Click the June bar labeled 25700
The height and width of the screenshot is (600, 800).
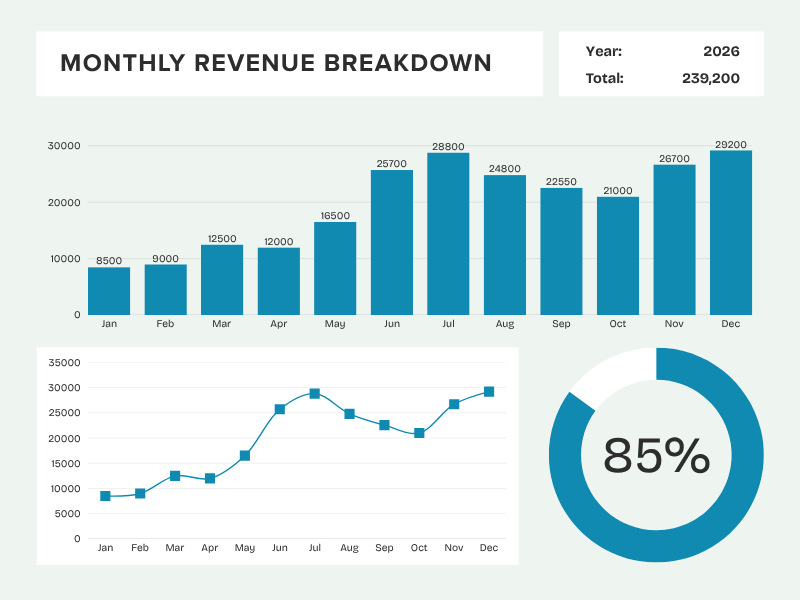tap(392, 242)
